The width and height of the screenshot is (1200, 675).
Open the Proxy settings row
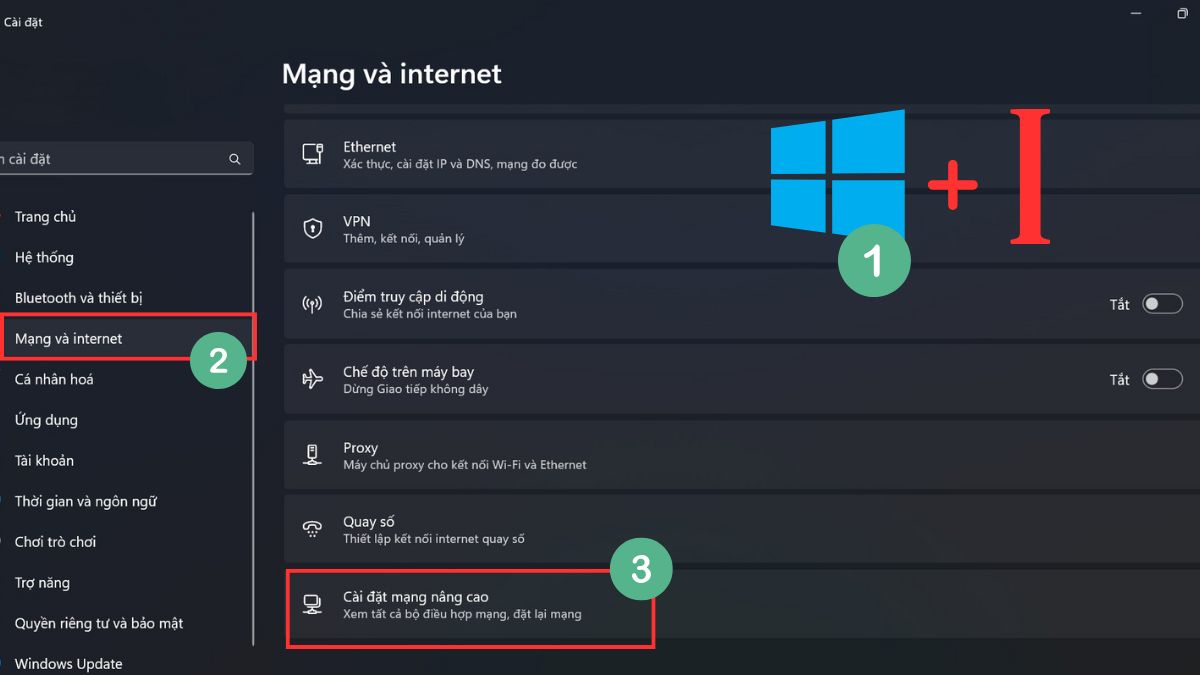pos(742,455)
